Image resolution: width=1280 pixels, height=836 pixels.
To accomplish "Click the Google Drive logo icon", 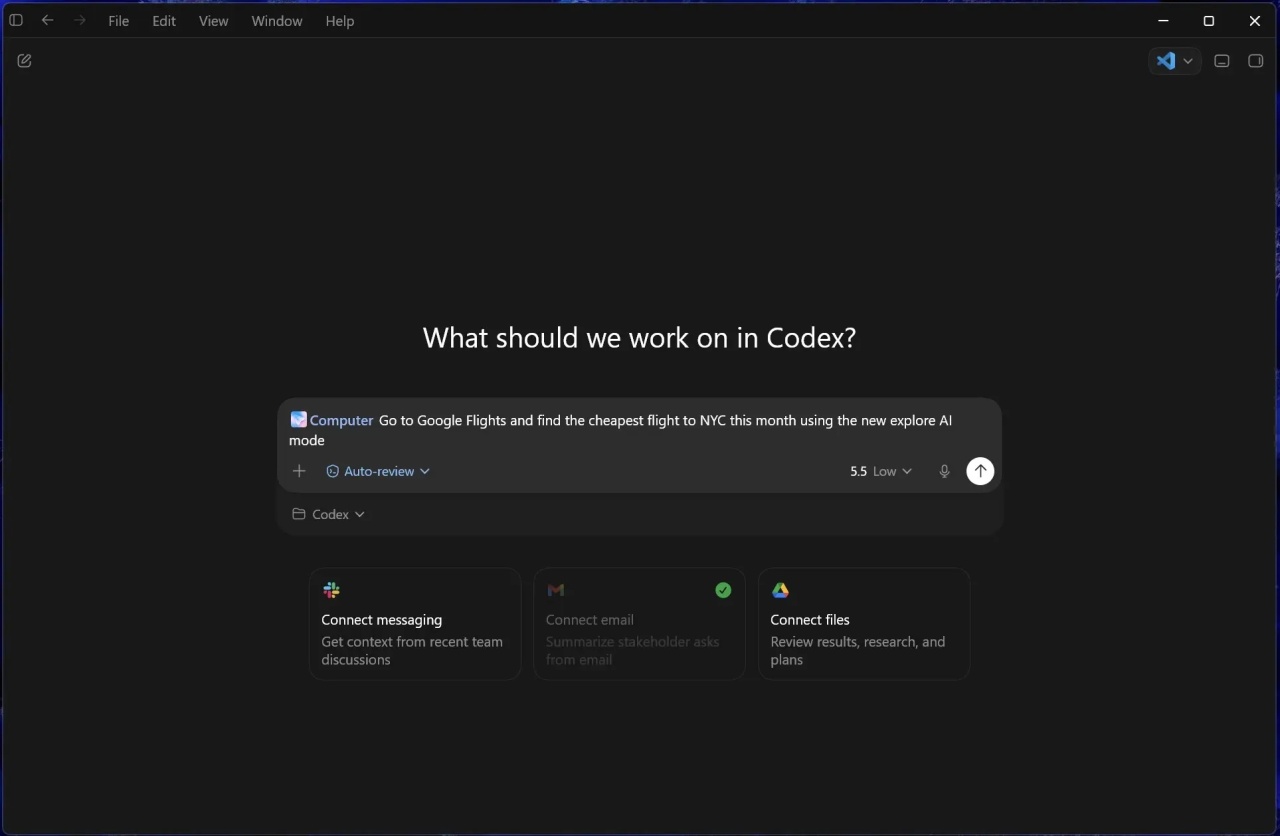I will tap(780, 591).
